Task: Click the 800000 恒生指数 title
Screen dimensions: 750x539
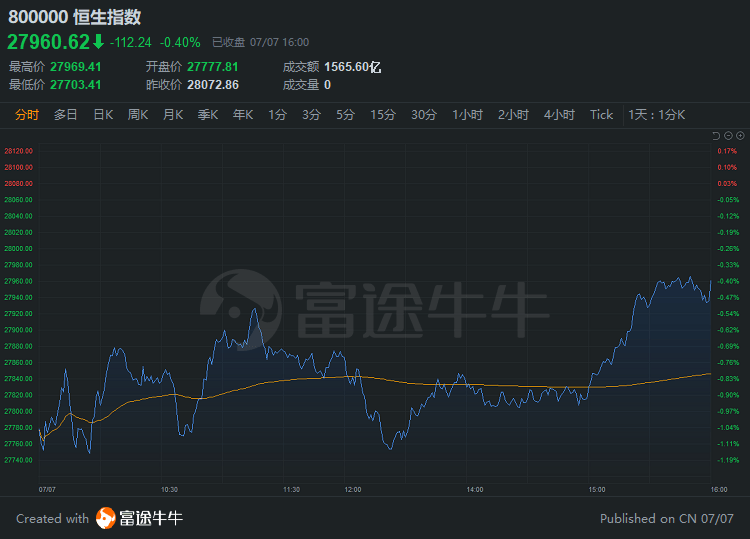Action: tap(74, 18)
